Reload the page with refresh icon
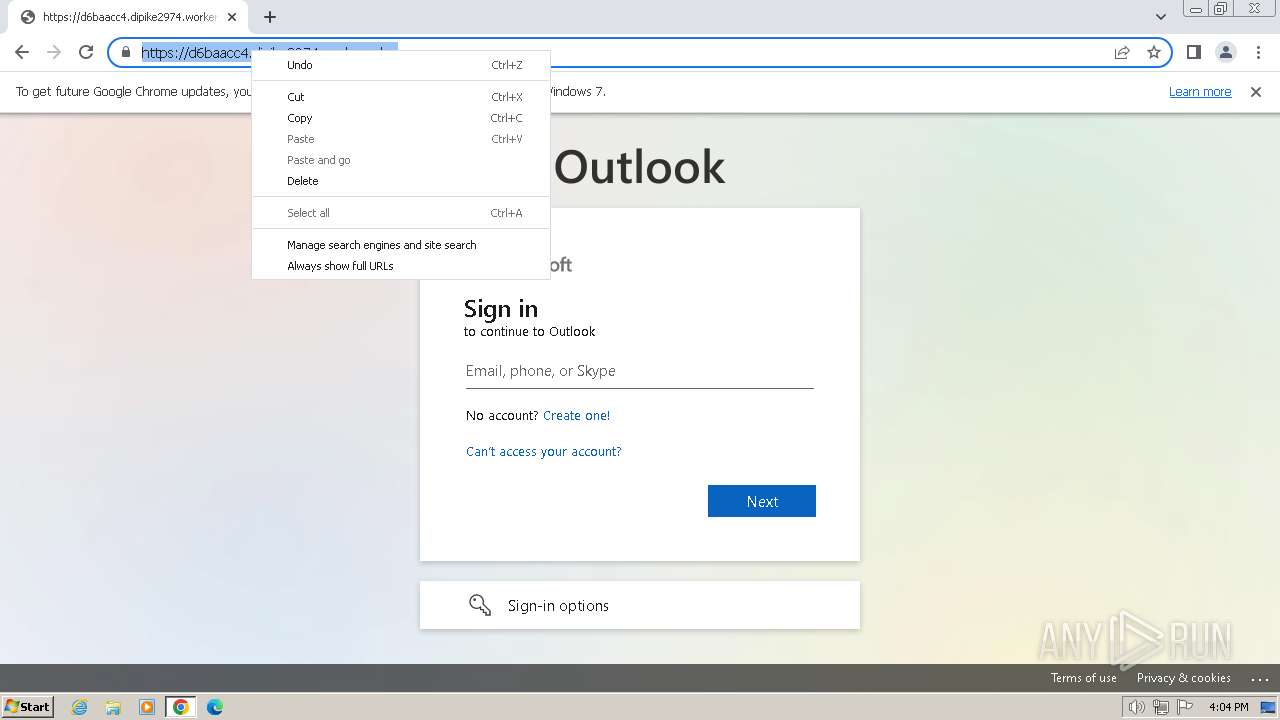This screenshot has height=720, width=1280. (86, 52)
